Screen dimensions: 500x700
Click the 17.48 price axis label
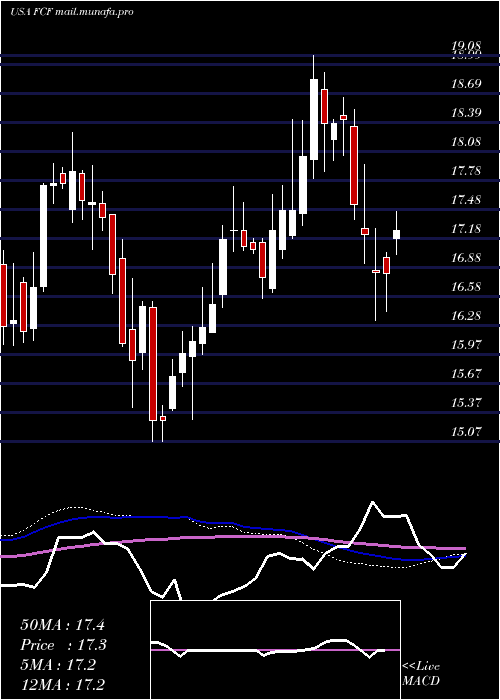click(466, 200)
